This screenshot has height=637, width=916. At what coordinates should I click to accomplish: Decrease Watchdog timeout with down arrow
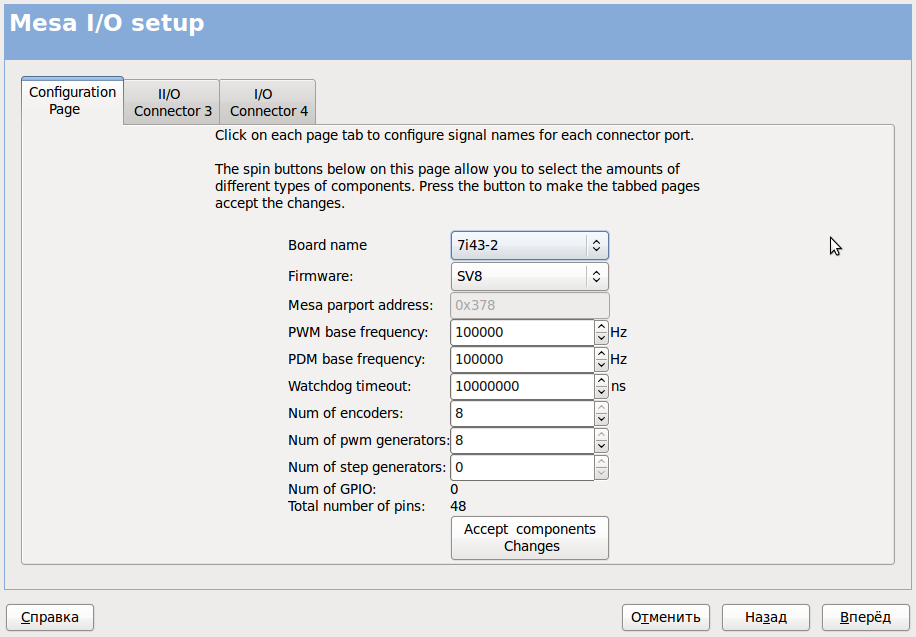(601, 392)
